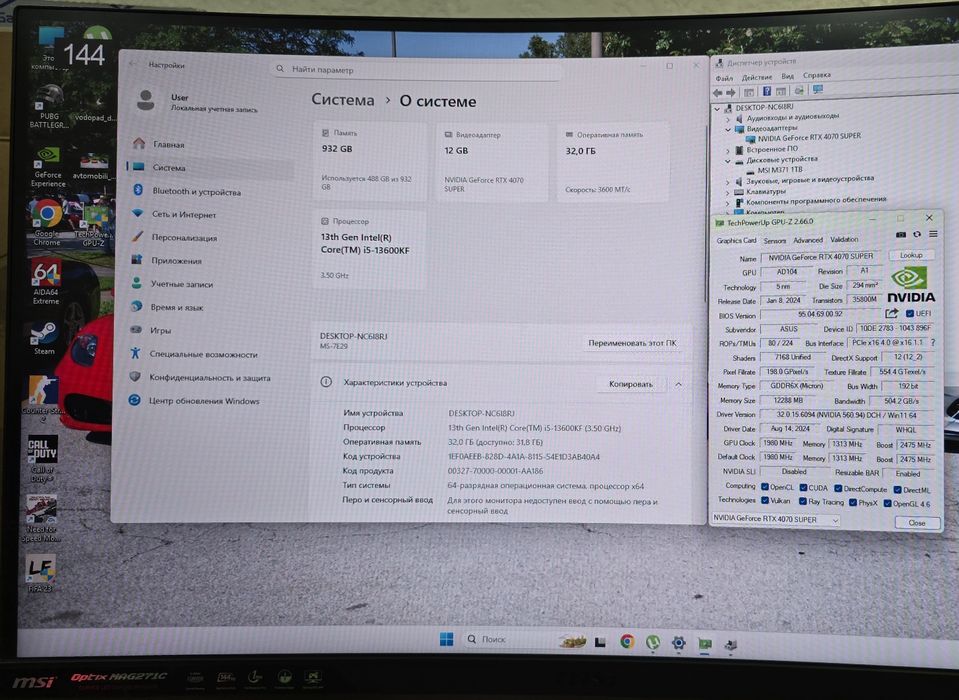Image resolution: width=959 pixels, height=700 pixels.
Task: Open PUBG Battlegrounds desktop shortcut
Action: [x=49, y=105]
